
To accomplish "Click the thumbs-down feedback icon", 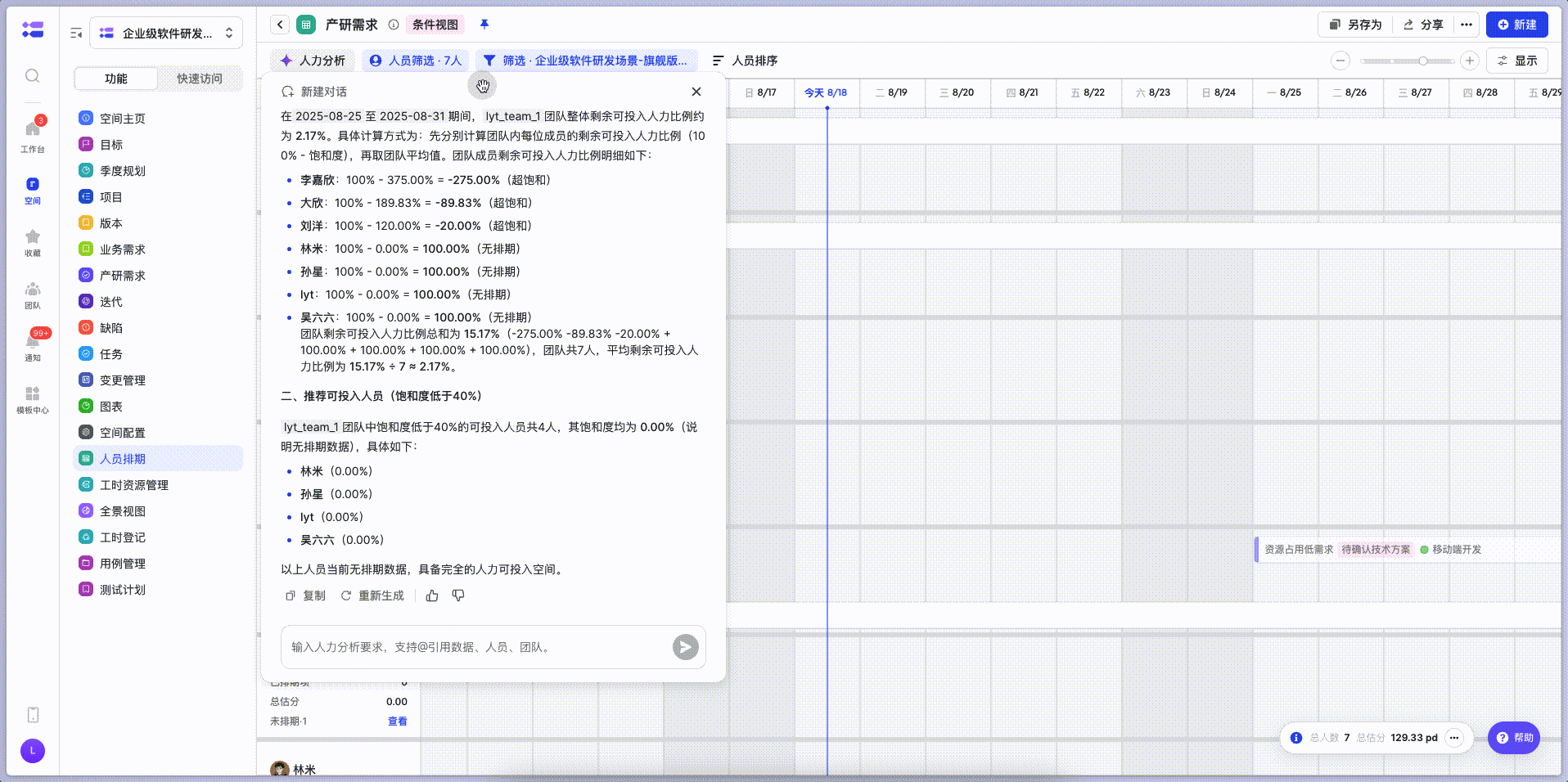I will [458, 595].
